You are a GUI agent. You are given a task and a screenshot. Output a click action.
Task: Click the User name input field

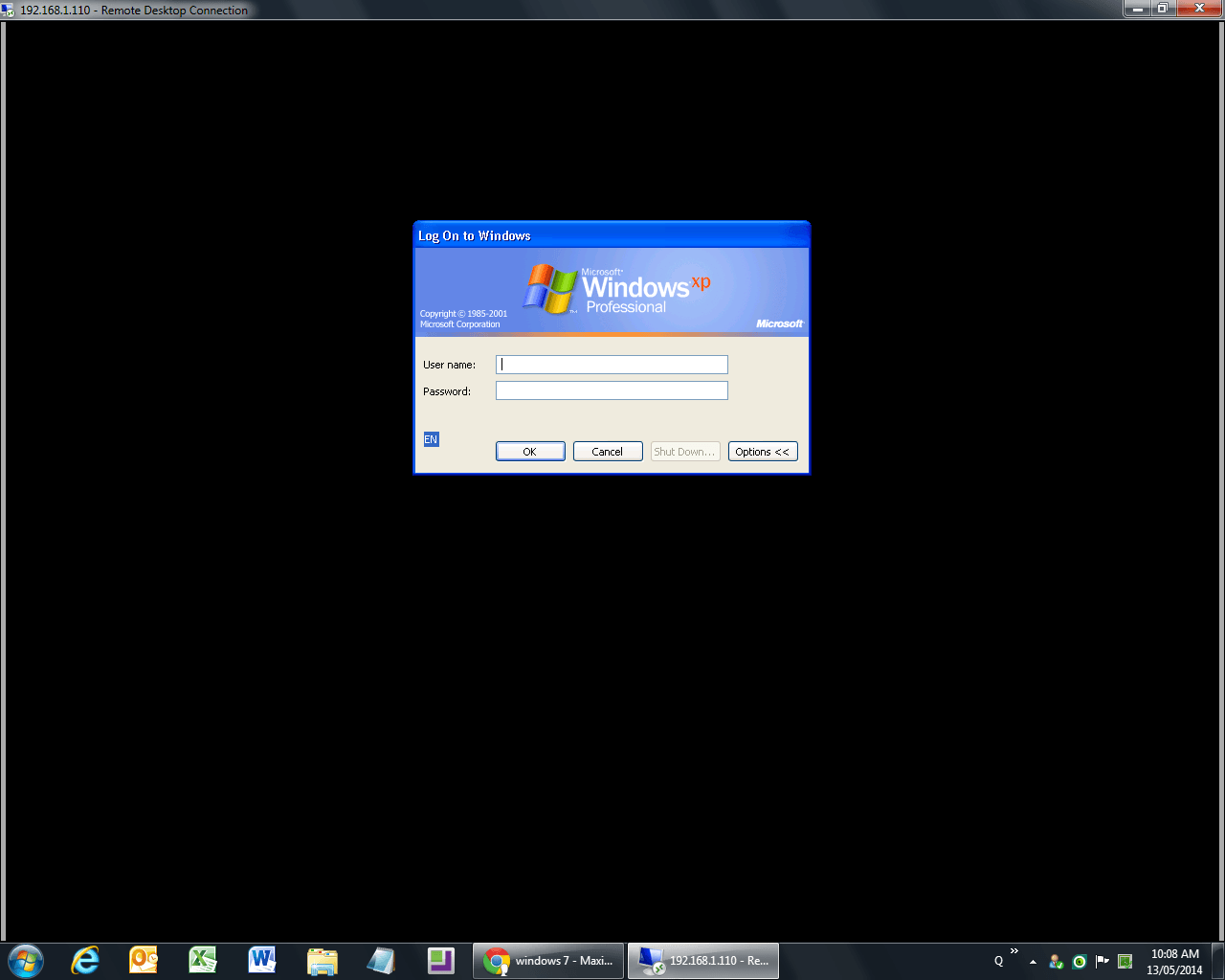click(612, 365)
